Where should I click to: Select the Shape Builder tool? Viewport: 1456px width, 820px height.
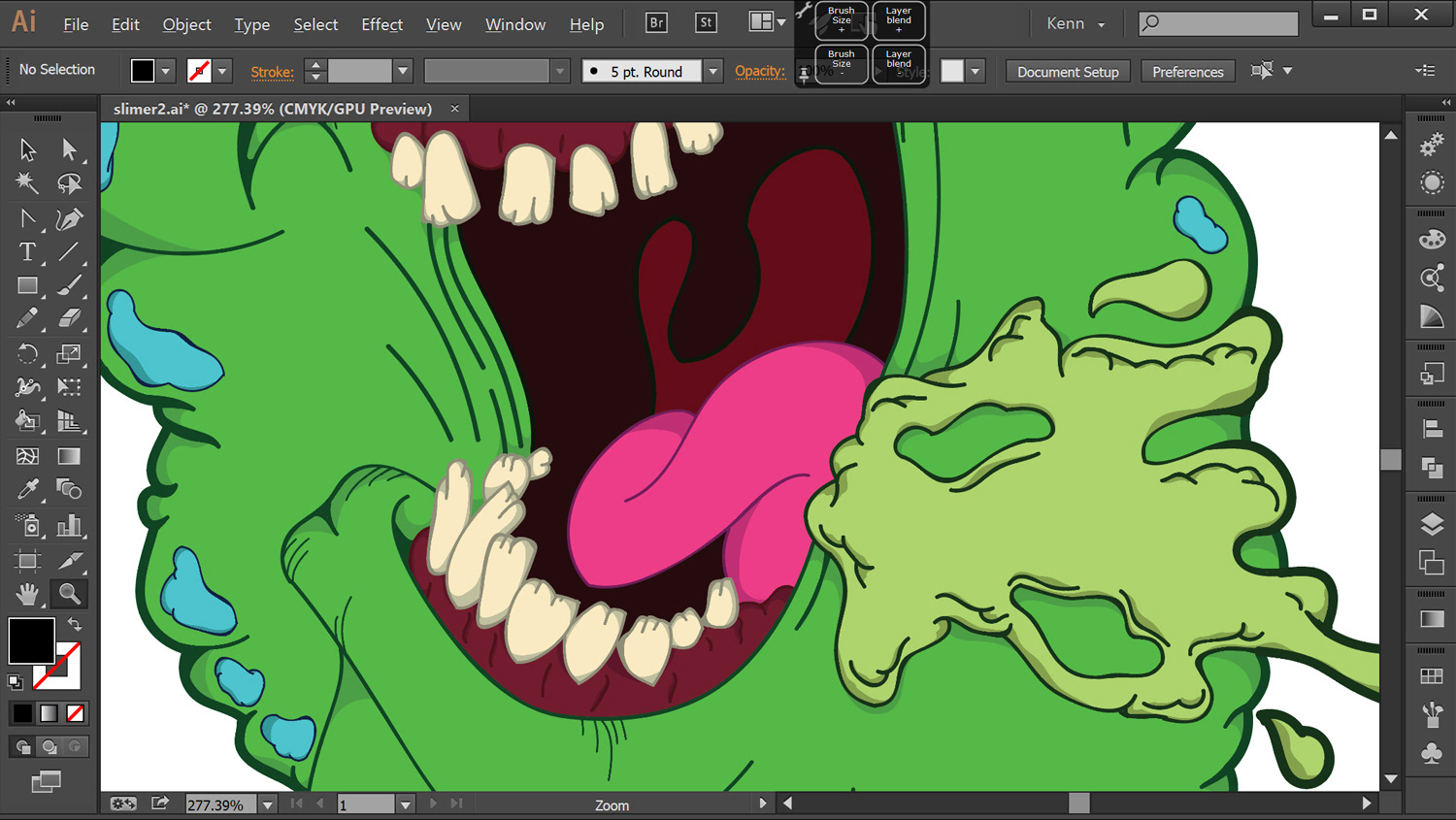(27, 421)
